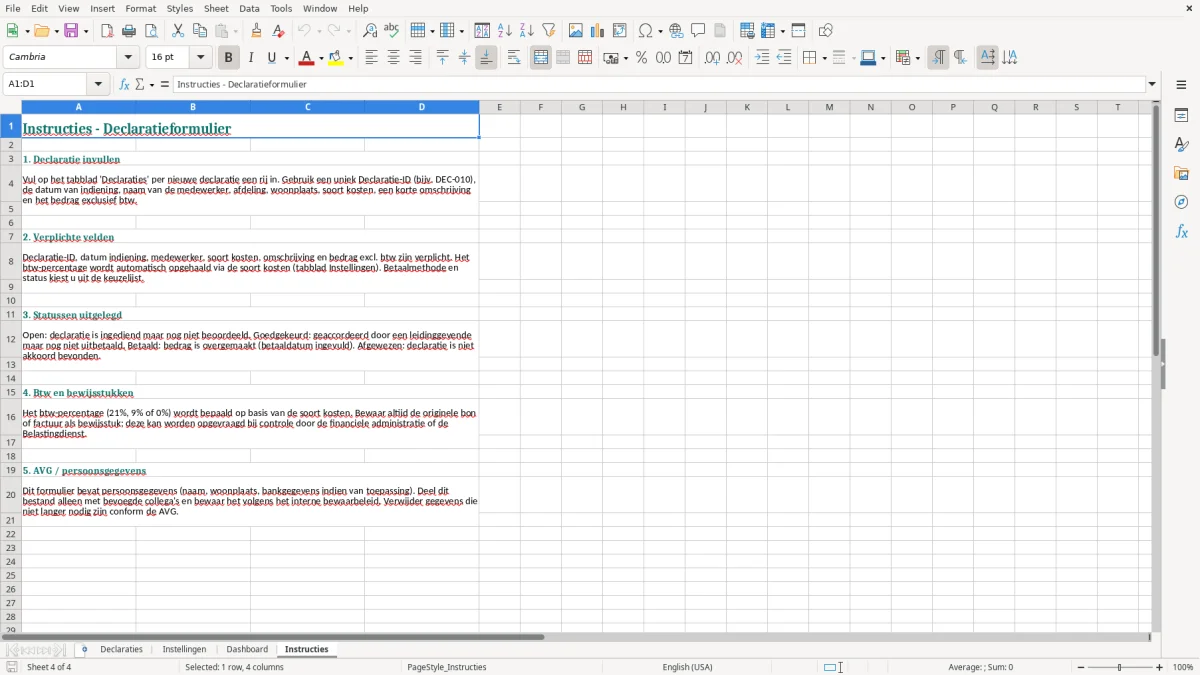Select column header F
Image resolution: width=1200 pixels, height=675 pixels.
pyautogui.click(x=541, y=107)
